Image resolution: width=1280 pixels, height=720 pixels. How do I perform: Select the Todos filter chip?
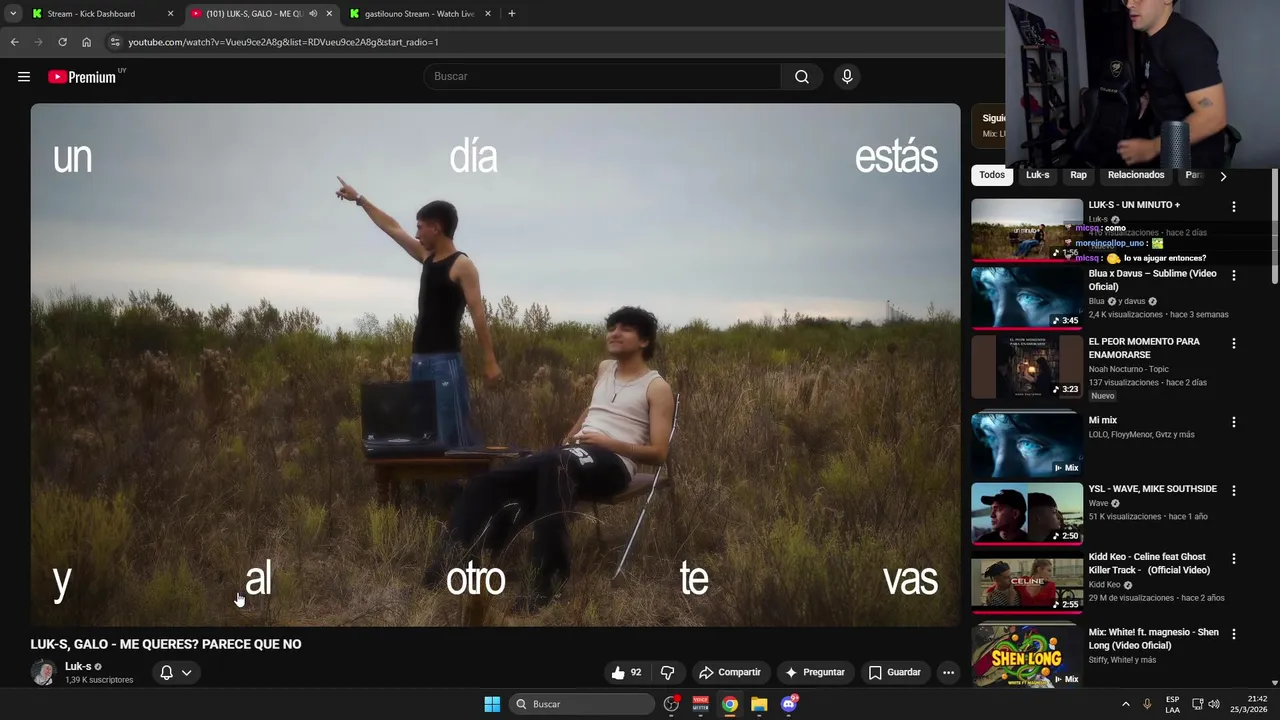(992, 175)
